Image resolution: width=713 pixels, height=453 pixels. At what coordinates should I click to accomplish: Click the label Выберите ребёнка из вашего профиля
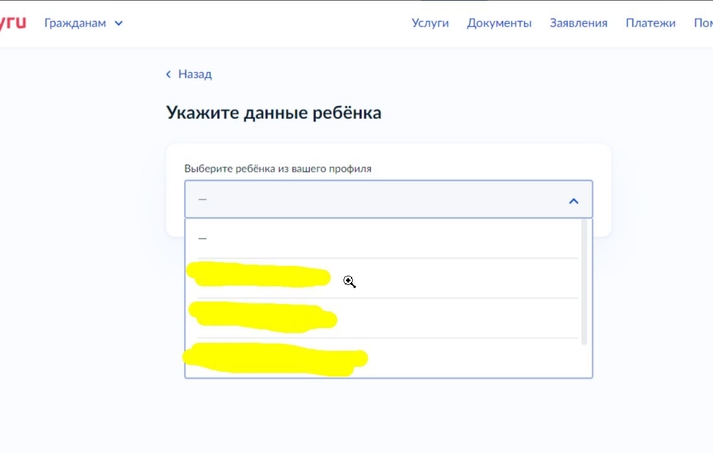tap(277, 169)
